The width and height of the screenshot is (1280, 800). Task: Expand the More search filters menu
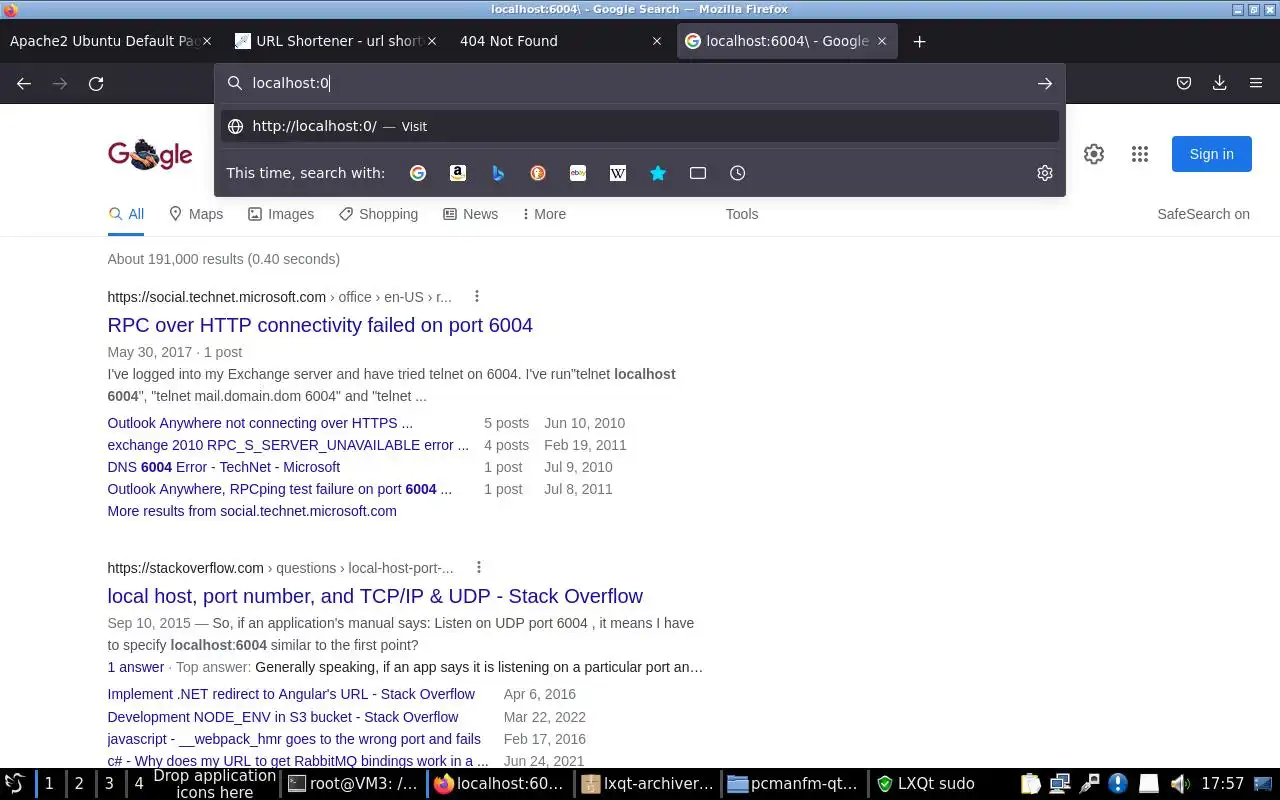[x=544, y=214]
